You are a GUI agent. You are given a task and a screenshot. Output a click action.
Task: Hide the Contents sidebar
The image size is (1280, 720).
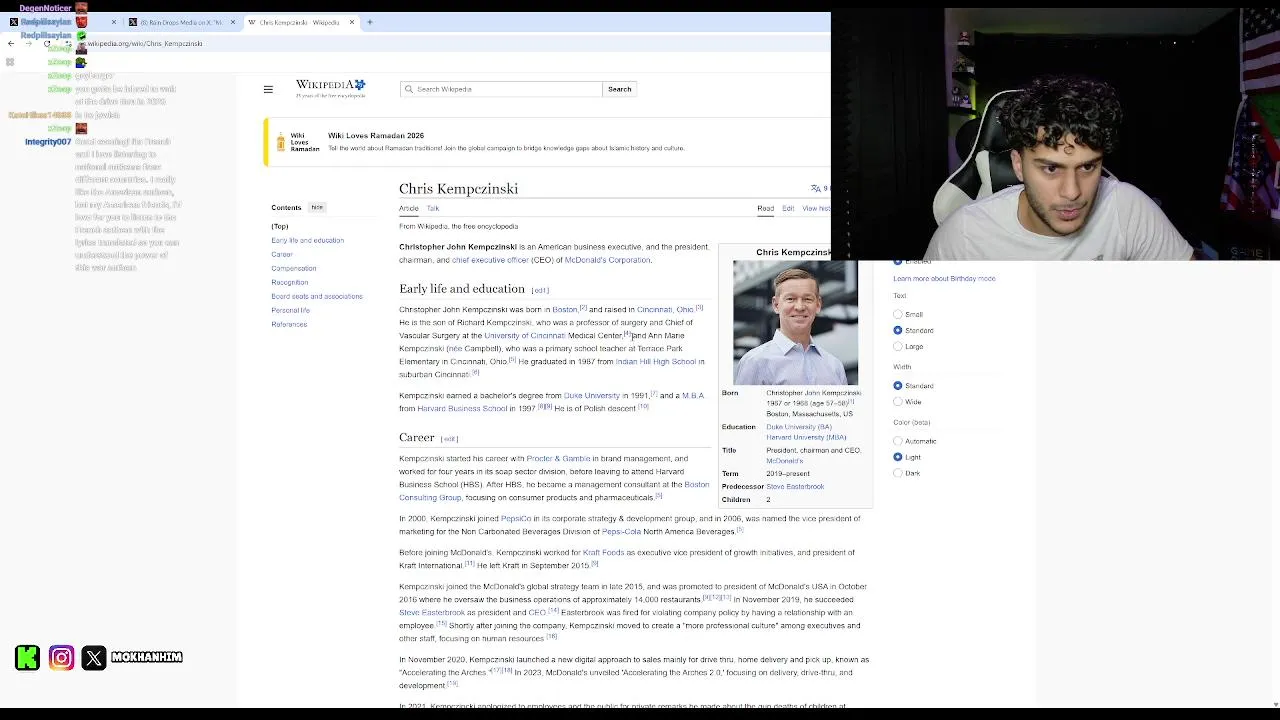[317, 207]
